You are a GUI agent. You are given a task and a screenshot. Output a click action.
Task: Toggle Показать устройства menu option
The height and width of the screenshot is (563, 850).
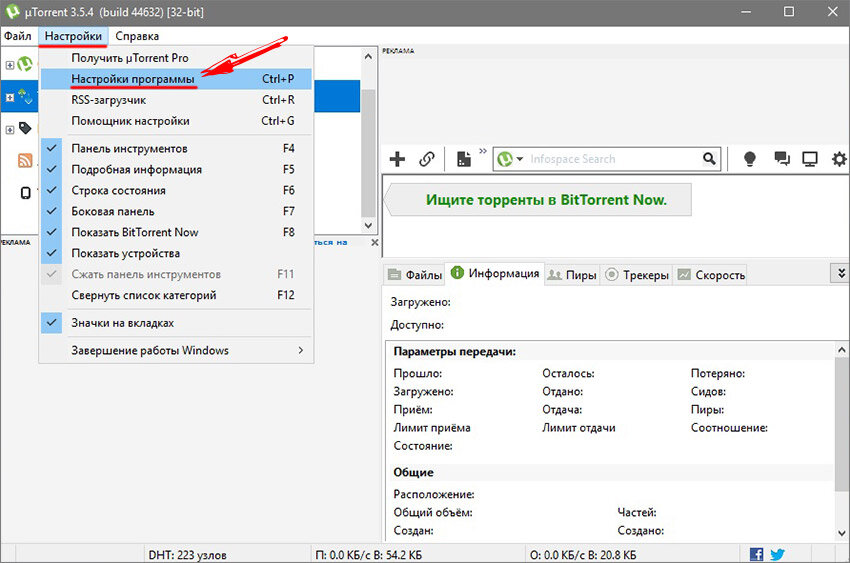coord(176,254)
